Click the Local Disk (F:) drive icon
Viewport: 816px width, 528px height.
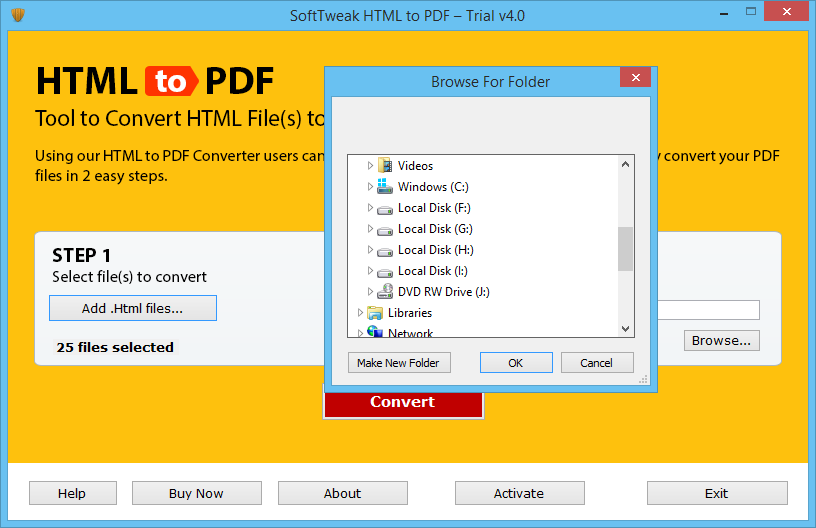coord(385,209)
